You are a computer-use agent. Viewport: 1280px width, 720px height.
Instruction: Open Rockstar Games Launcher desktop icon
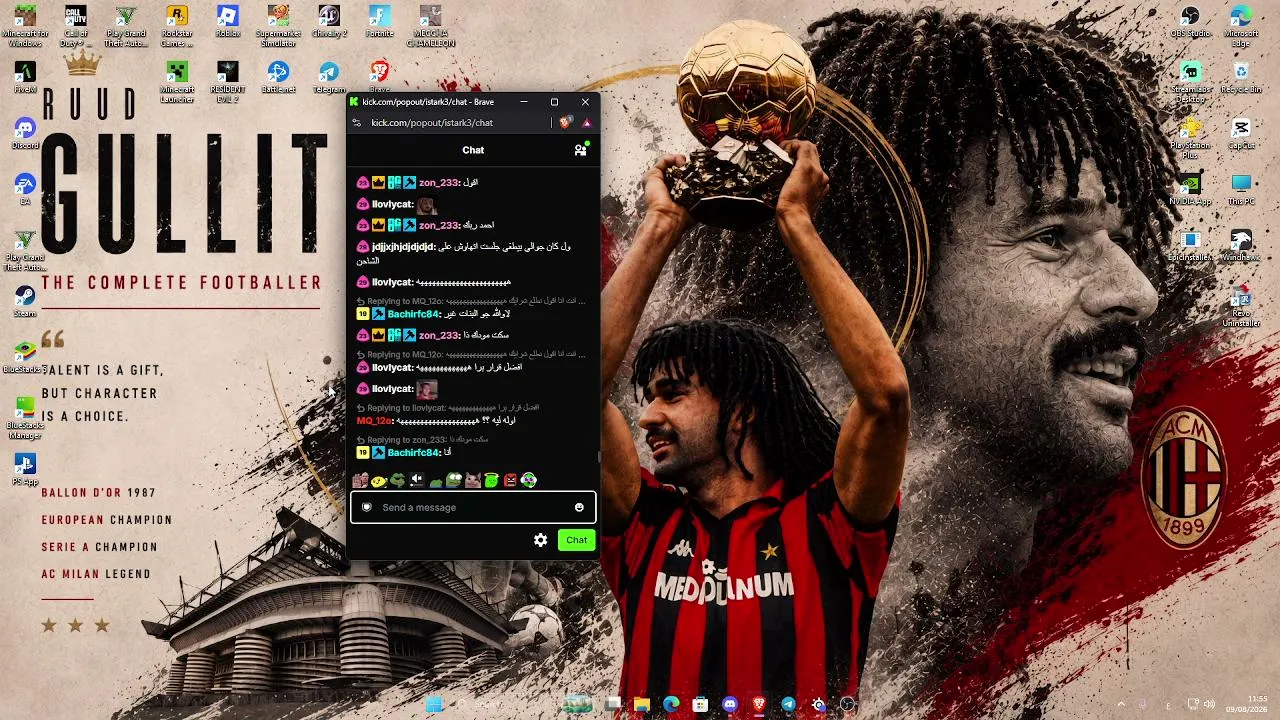(x=177, y=26)
